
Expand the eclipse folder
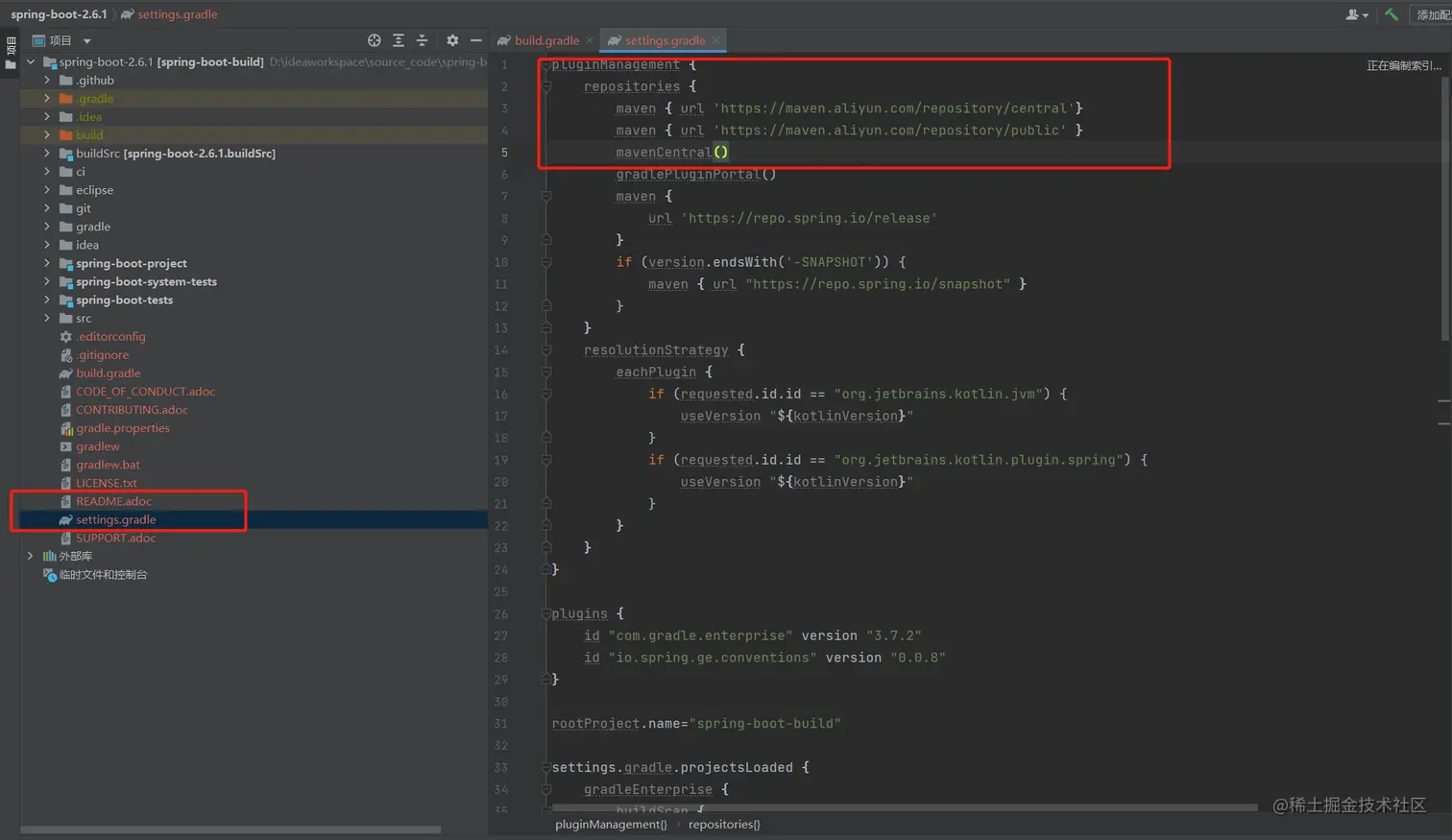coord(46,189)
